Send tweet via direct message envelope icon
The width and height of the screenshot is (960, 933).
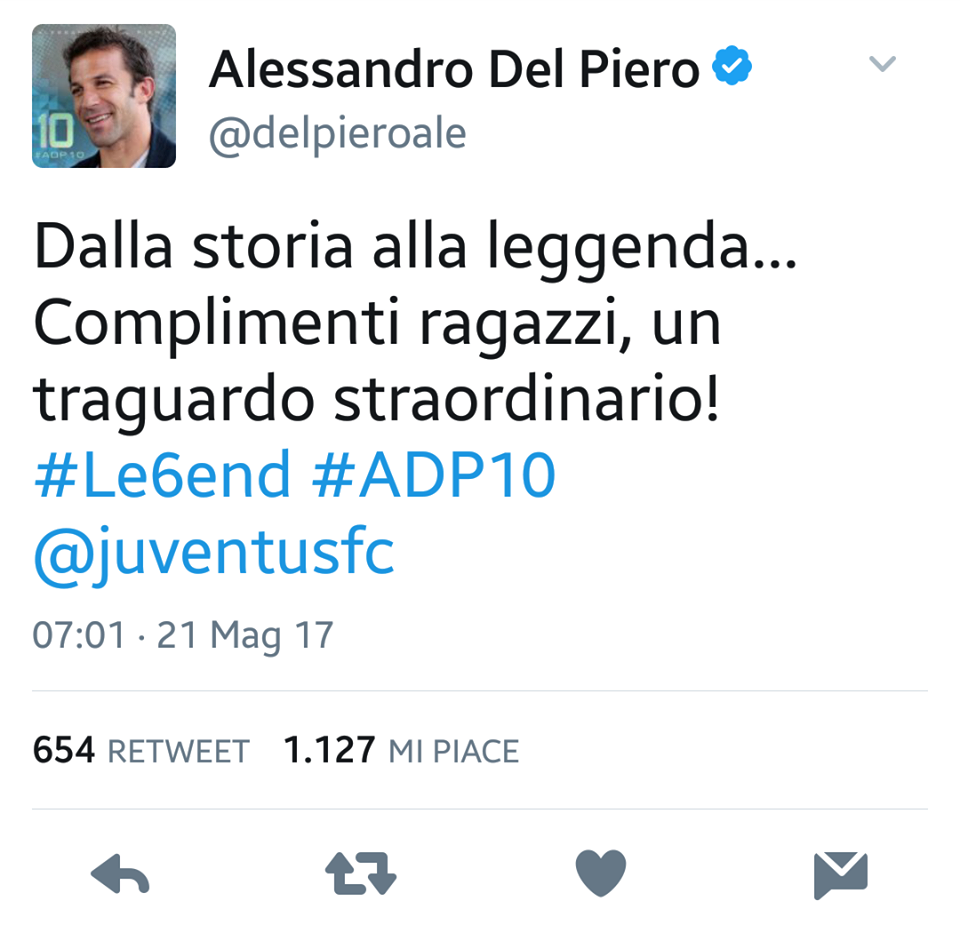tap(841, 875)
